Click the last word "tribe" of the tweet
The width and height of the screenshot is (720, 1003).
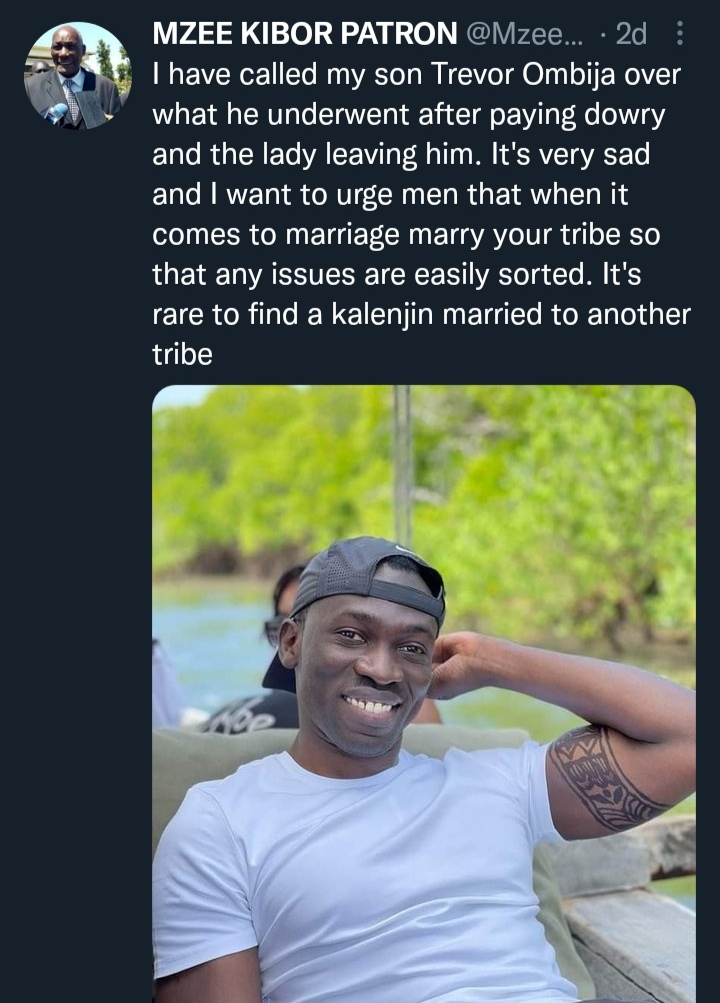point(182,354)
